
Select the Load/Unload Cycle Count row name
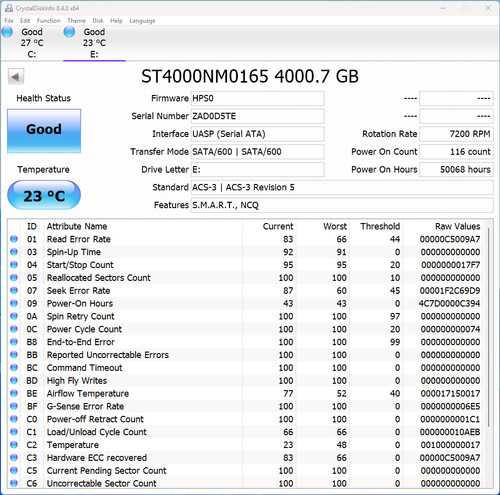coord(97,432)
